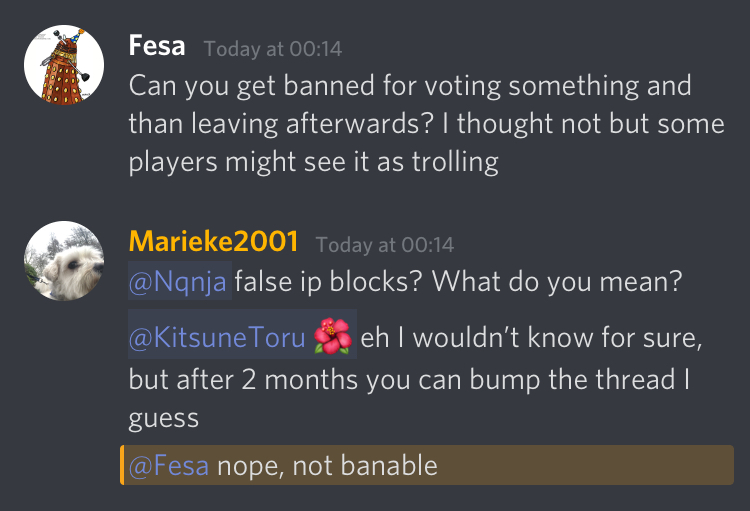
Task: Click the @Nqnja mention
Action: [177, 281]
